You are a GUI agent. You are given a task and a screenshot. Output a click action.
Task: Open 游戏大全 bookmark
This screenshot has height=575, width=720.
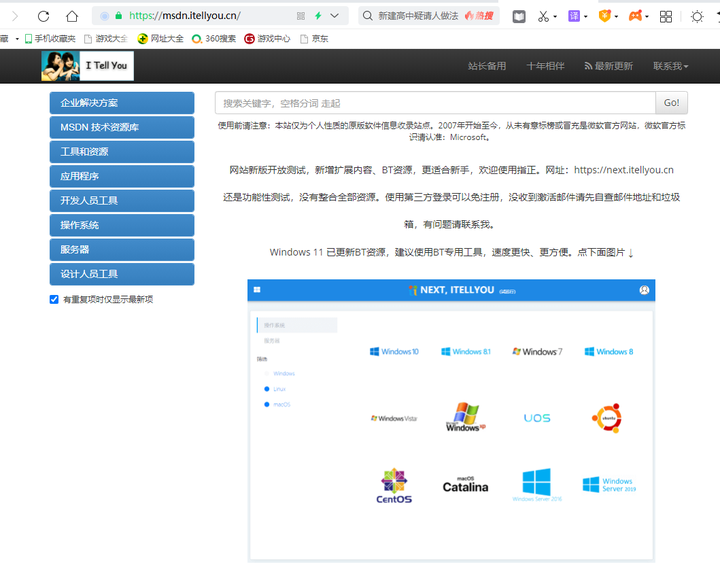106,39
